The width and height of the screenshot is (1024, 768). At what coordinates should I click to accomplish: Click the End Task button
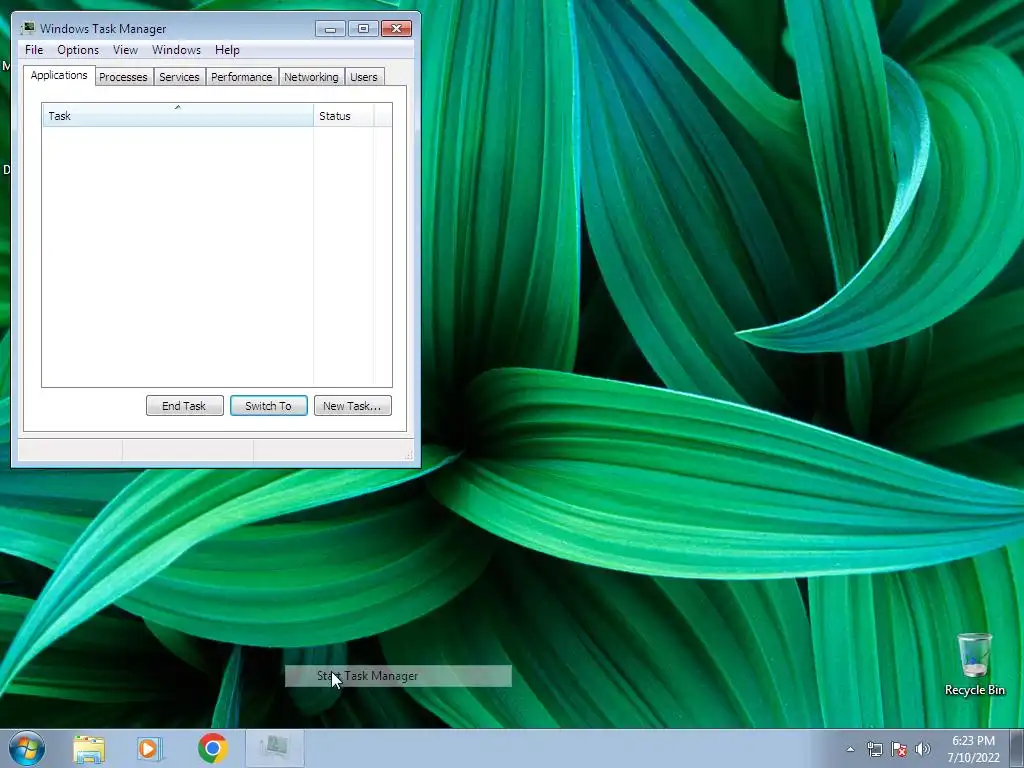[185, 406]
